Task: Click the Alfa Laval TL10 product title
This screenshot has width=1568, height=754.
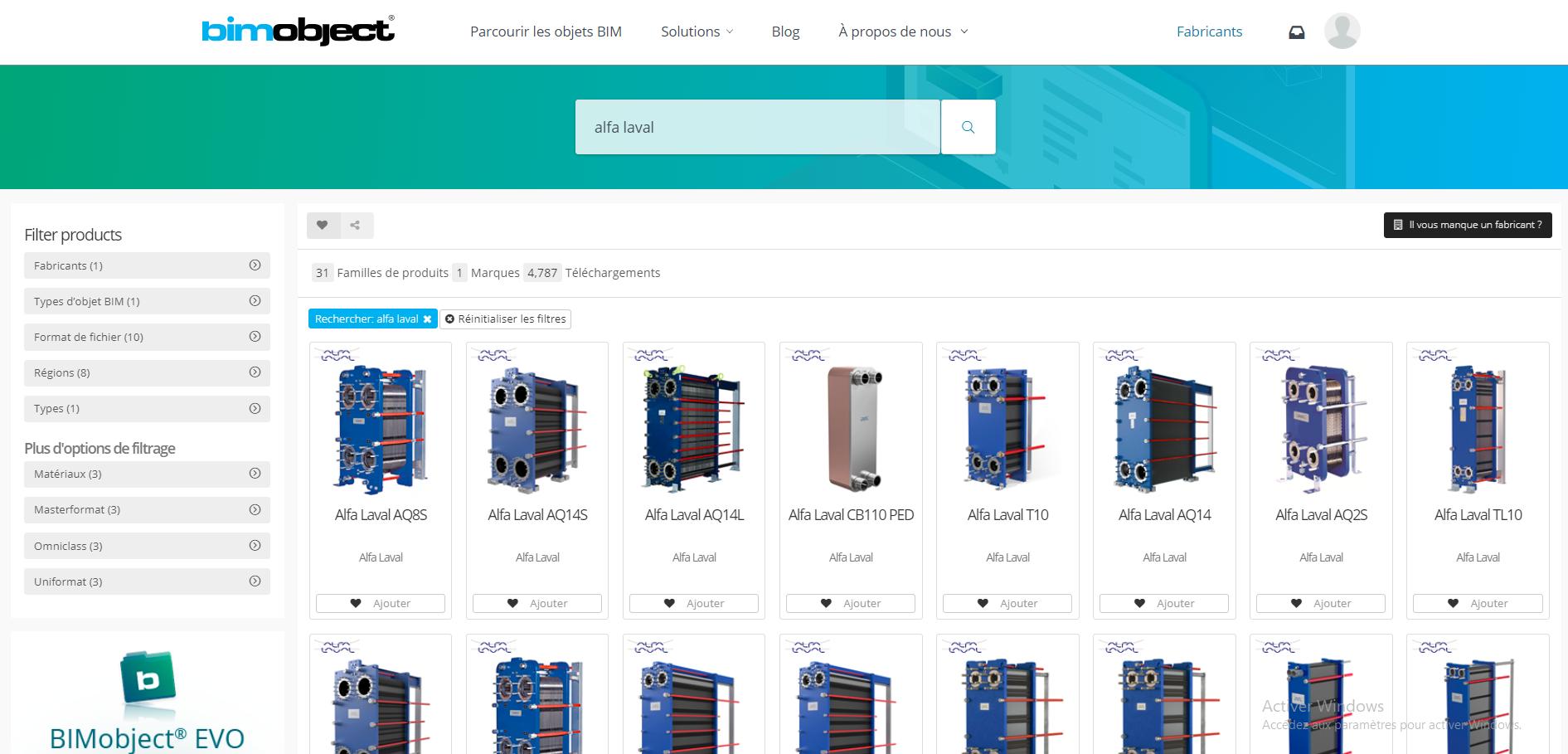Action: point(1478,515)
